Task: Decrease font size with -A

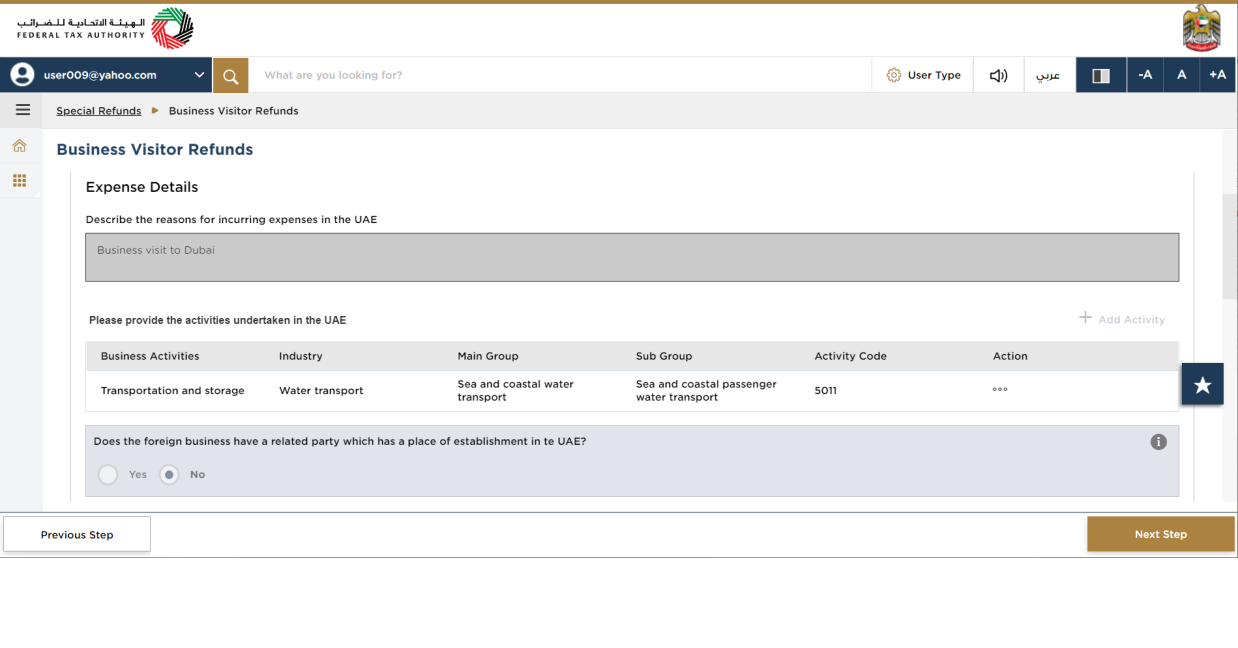Action: pyautogui.click(x=1145, y=75)
